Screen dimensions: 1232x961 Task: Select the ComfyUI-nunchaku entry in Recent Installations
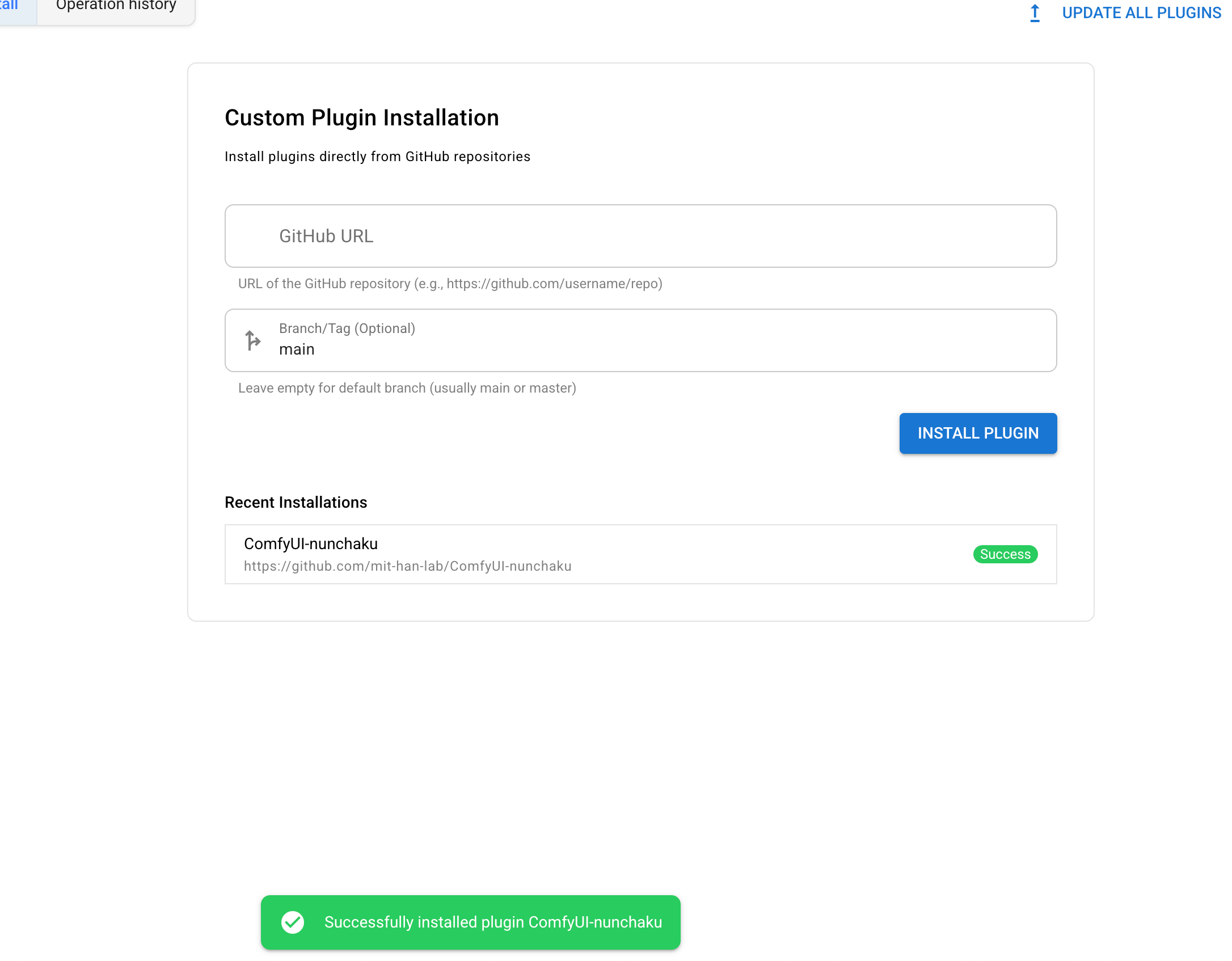click(640, 554)
